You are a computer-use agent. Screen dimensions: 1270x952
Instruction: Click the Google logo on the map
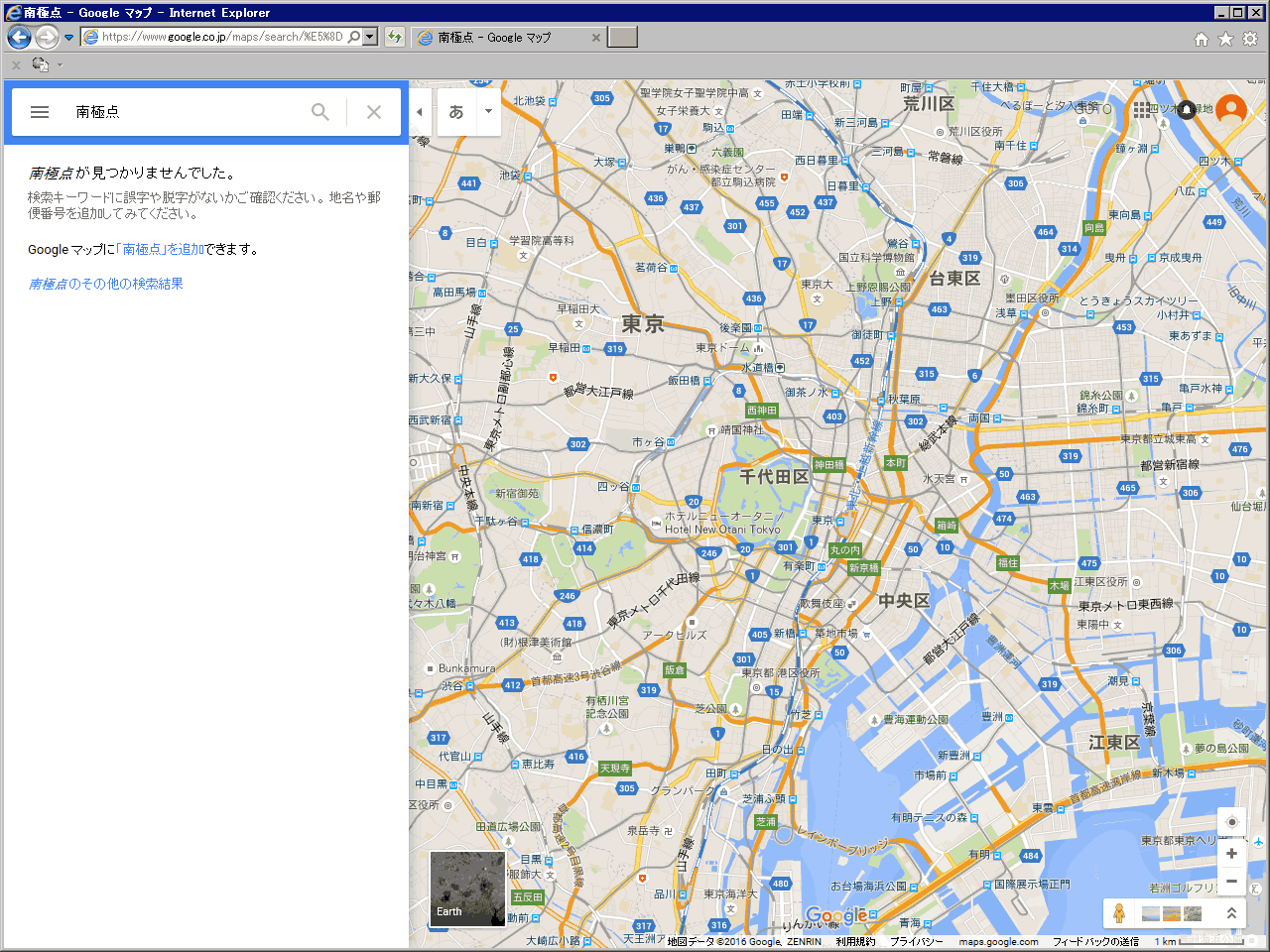tap(836, 916)
